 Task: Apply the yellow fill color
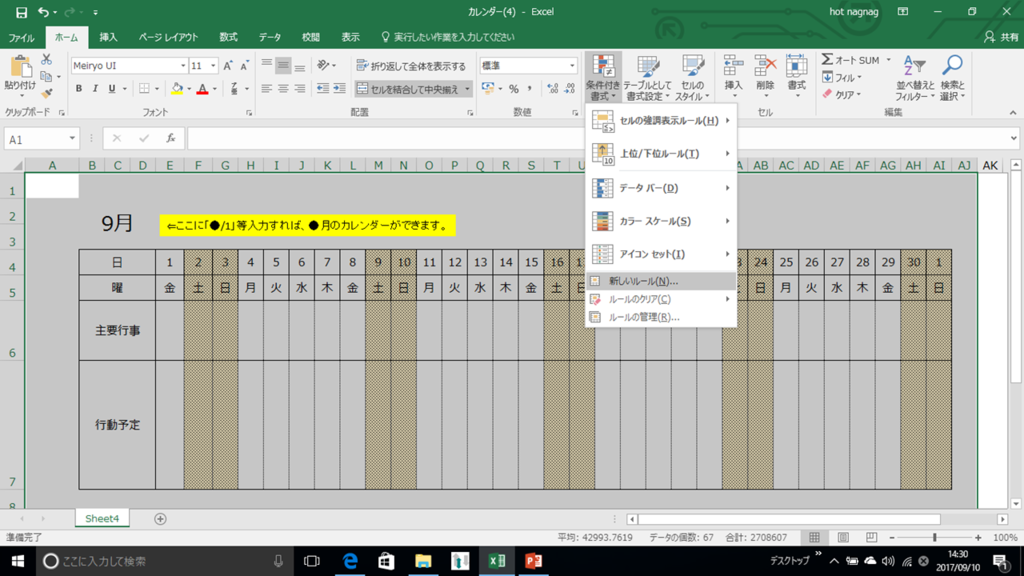coord(177,88)
